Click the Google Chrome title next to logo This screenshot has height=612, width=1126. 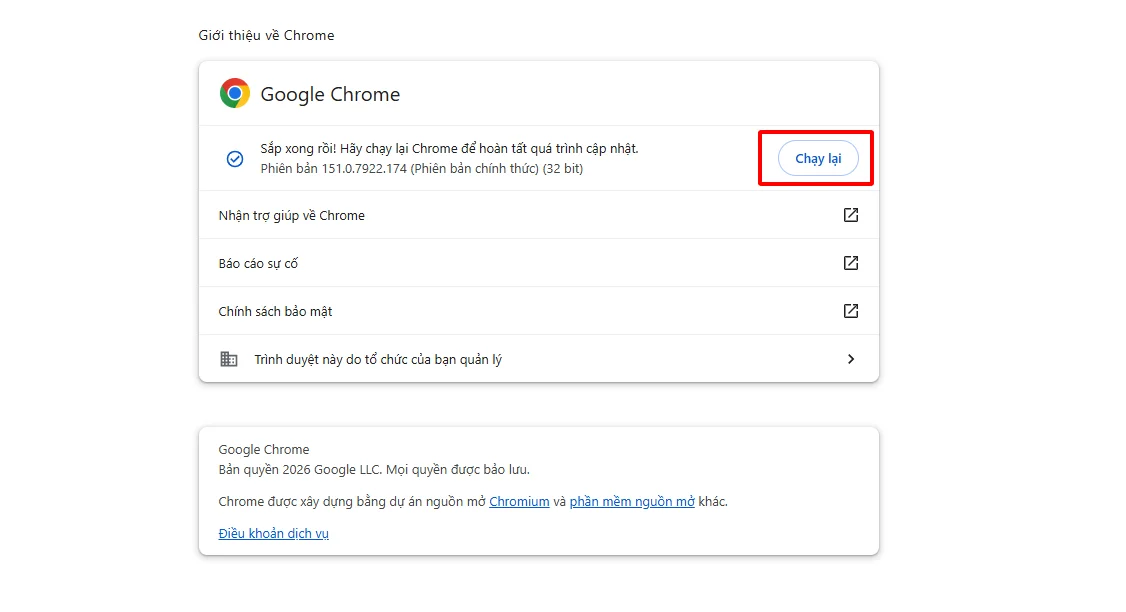coord(330,94)
